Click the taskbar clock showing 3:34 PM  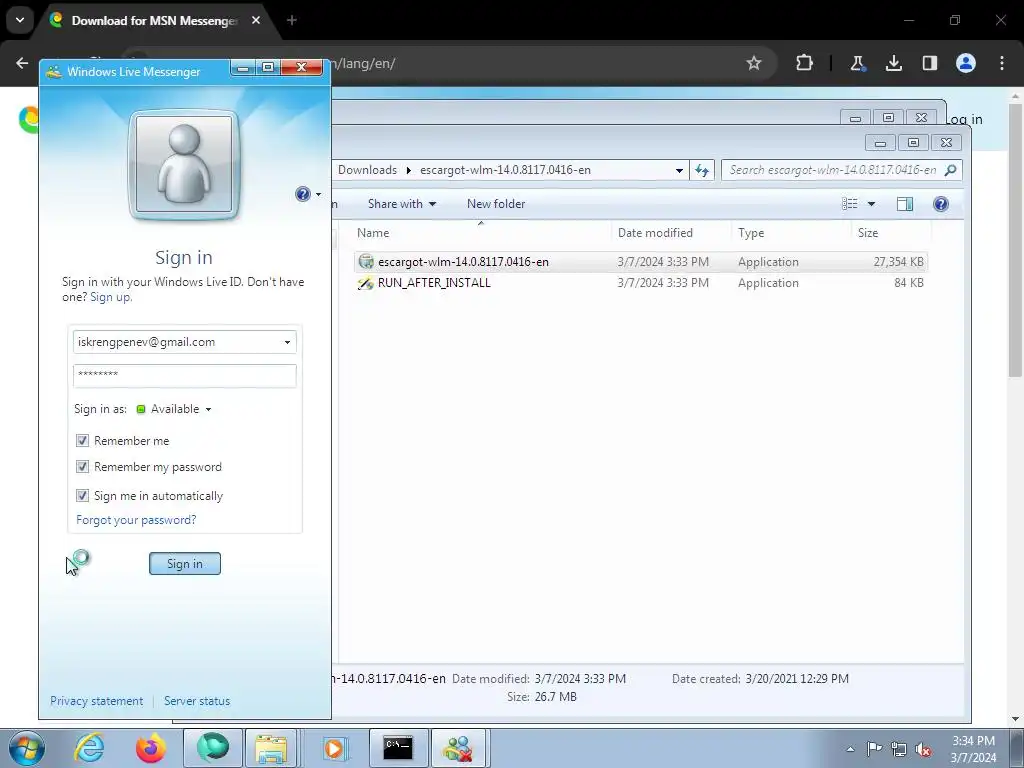click(x=973, y=749)
